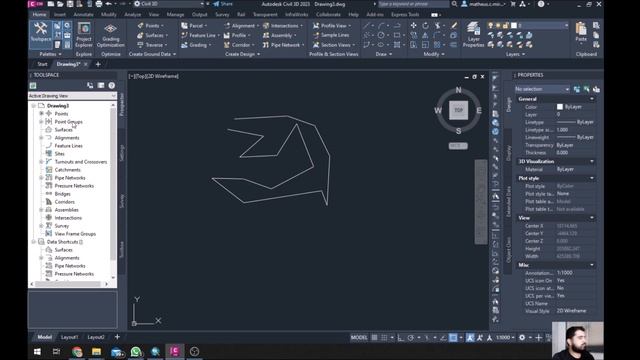Click the user account name in title bar
The height and width of the screenshot is (360, 640).
click(487, 4)
